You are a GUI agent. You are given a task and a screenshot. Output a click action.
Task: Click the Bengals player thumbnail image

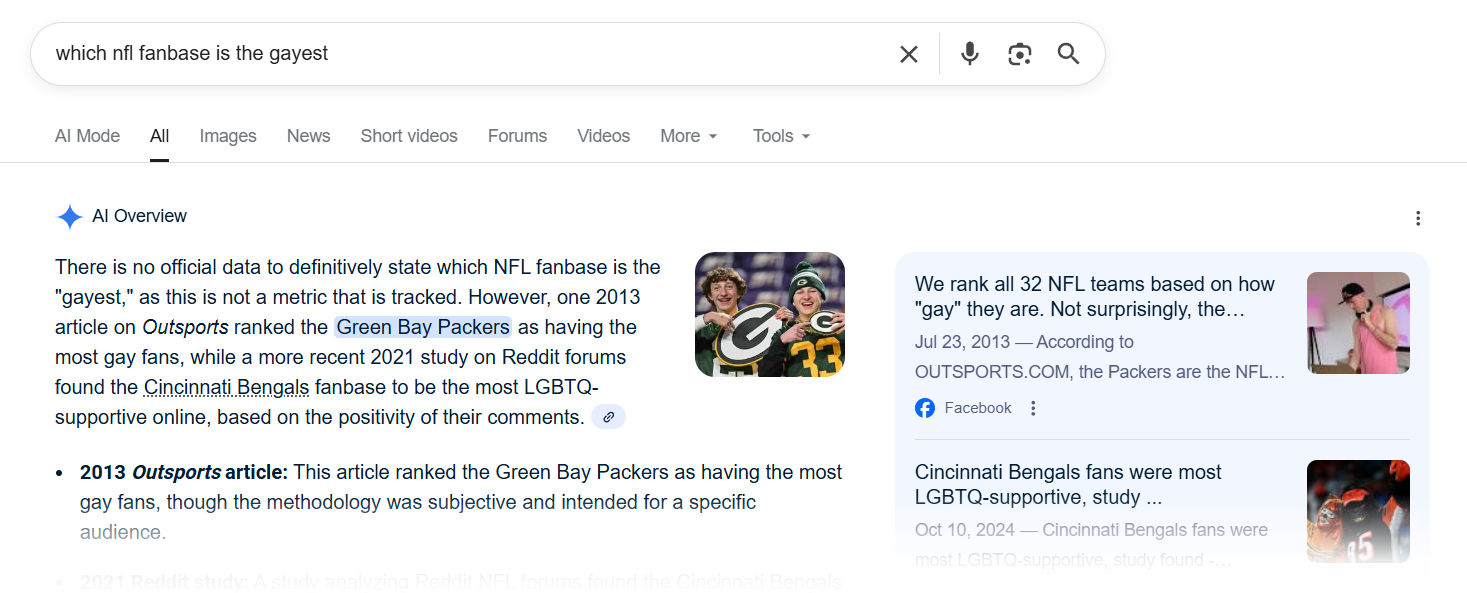1358,511
